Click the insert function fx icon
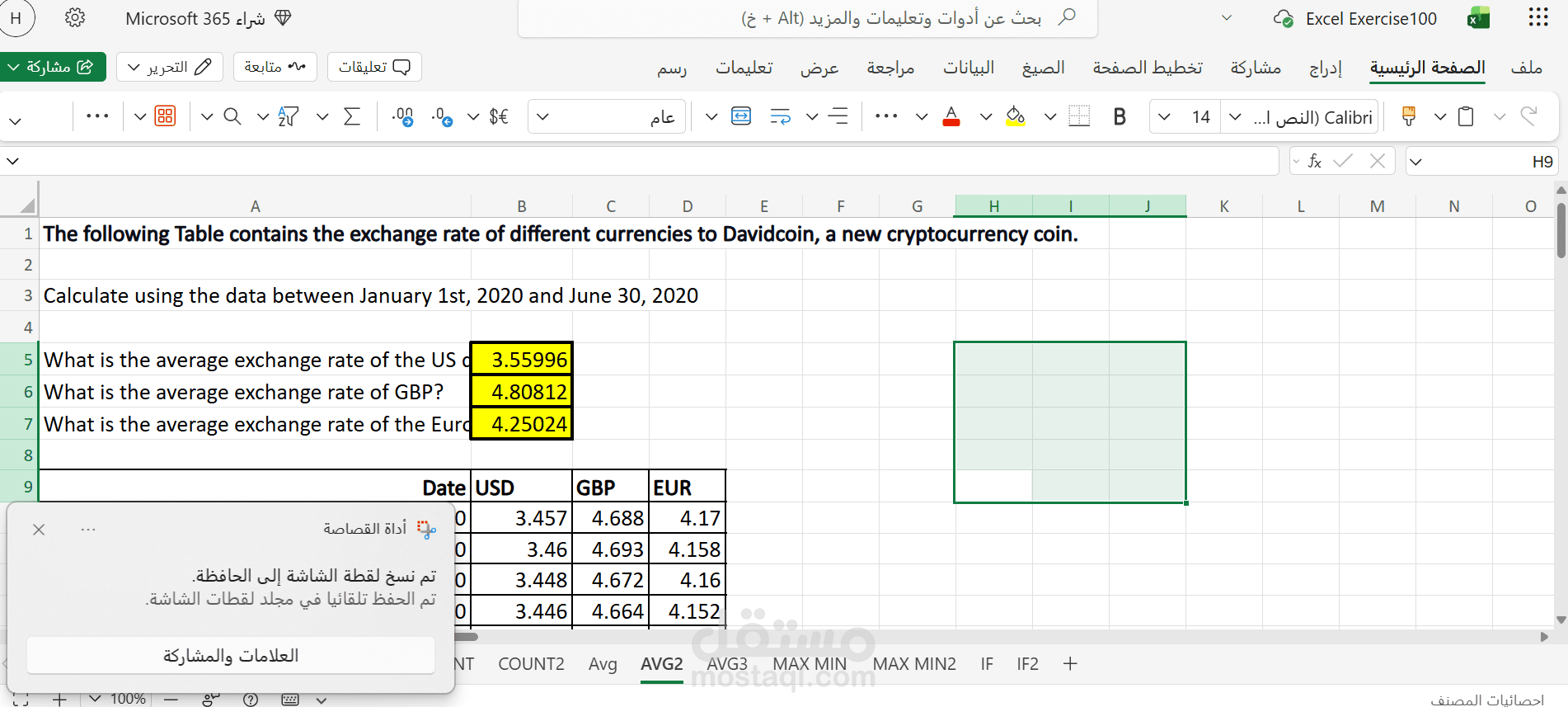Image resolution: width=1568 pixels, height=707 pixels. pos(1315,161)
